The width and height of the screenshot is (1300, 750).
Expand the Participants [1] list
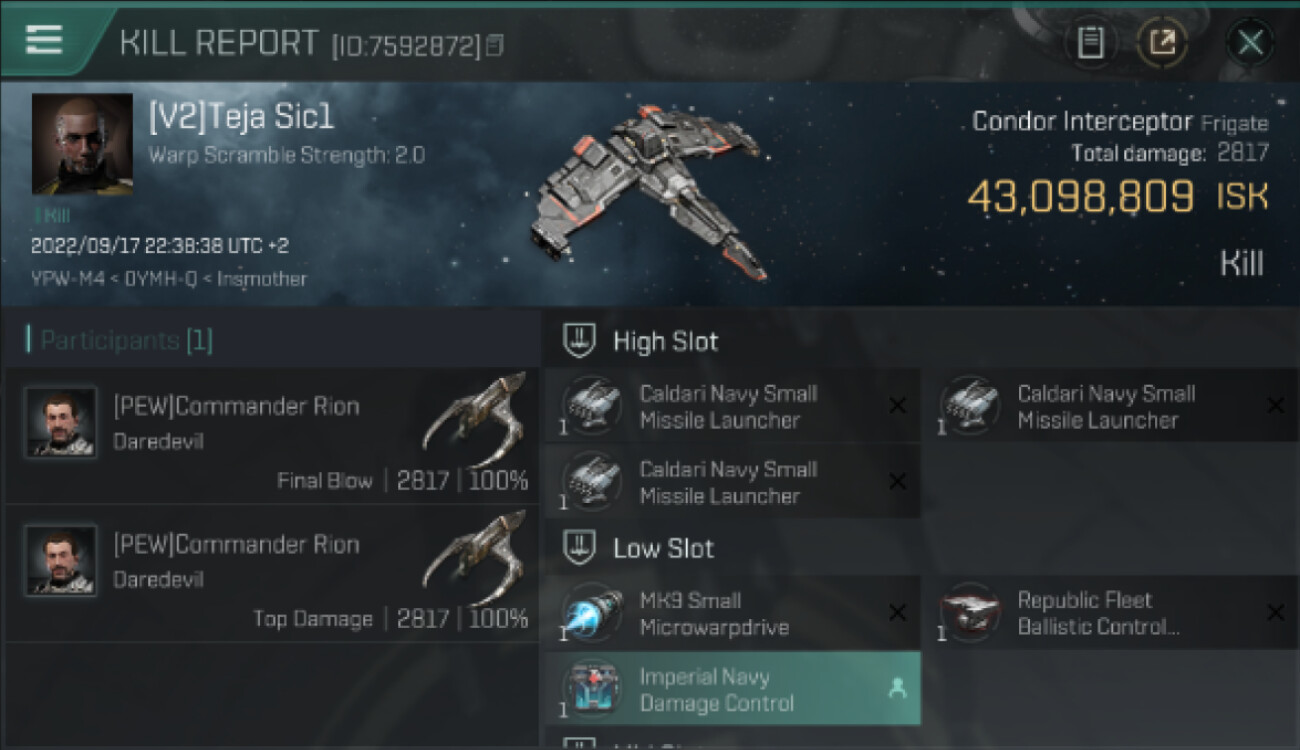click(120, 340)
